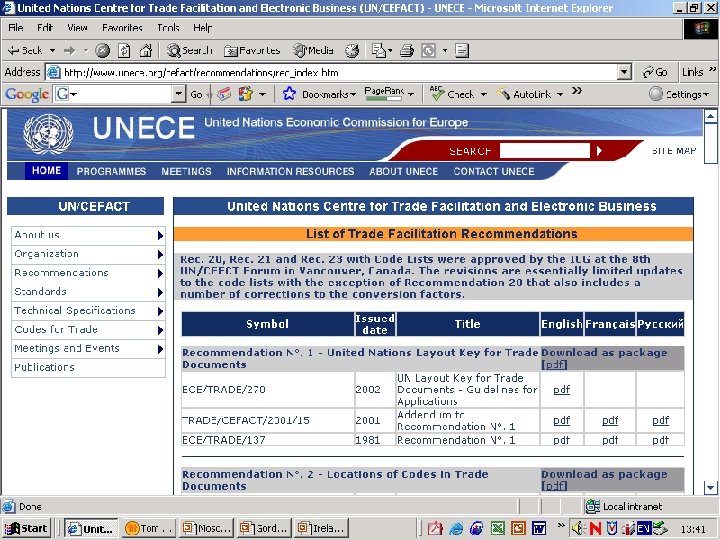
Task: Download Recommendation No. 1 package pdf
Action: pyautogui.click(x=554, y=365)
